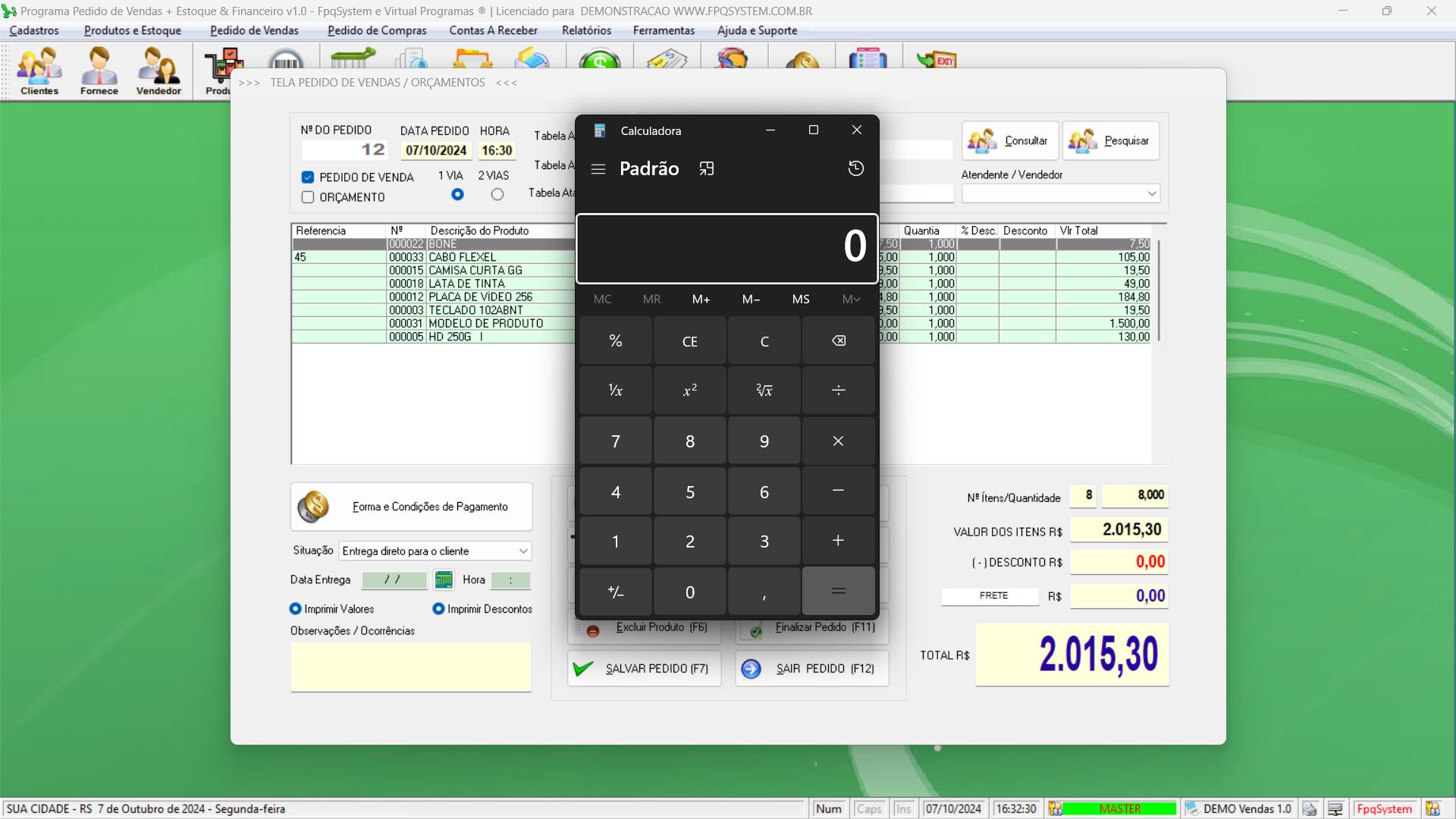Toggle calculator keep-on-top mode icon

[707, 168]
